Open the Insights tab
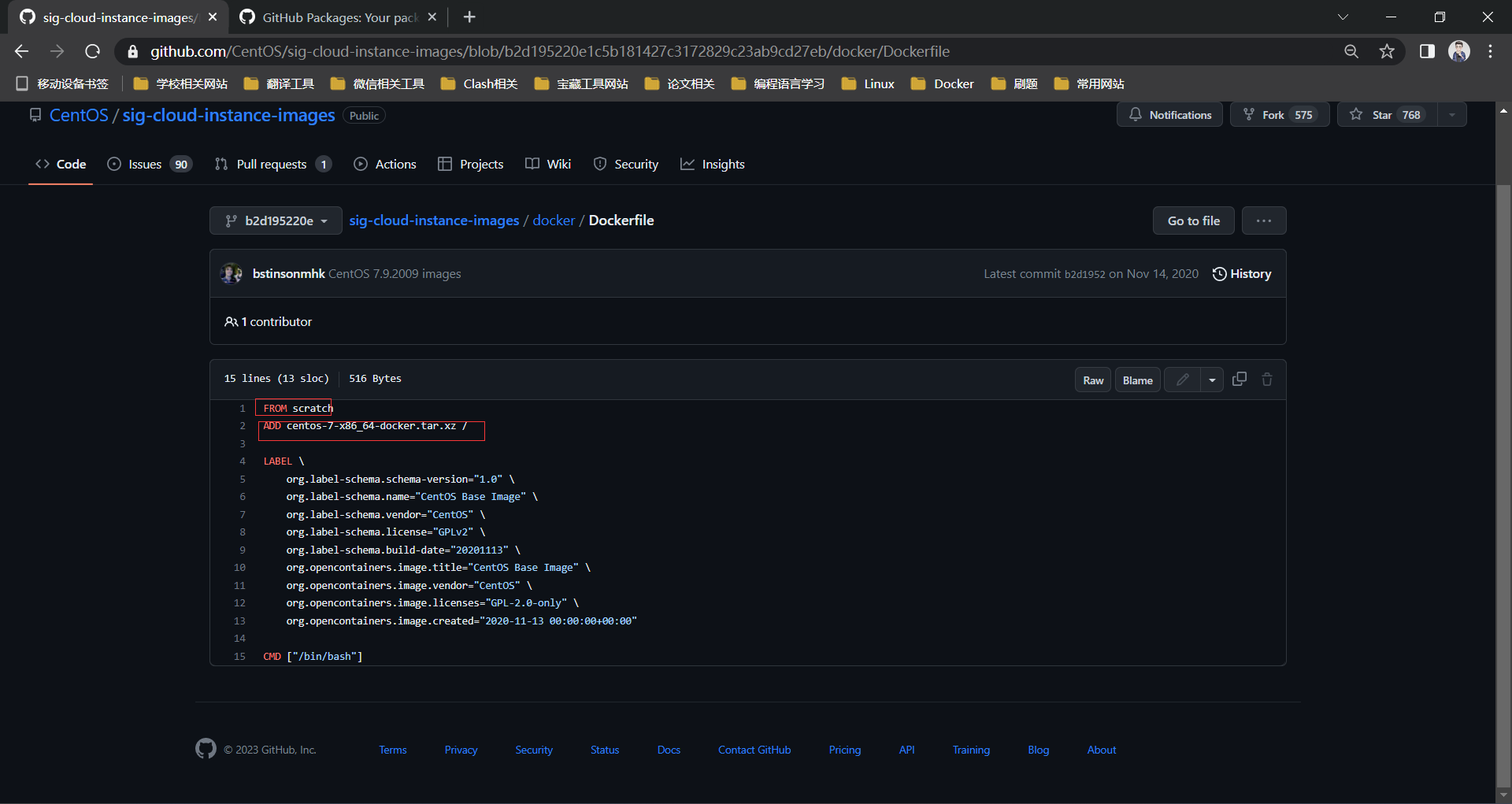This screenshot has height=804, width=1512. 713,164
